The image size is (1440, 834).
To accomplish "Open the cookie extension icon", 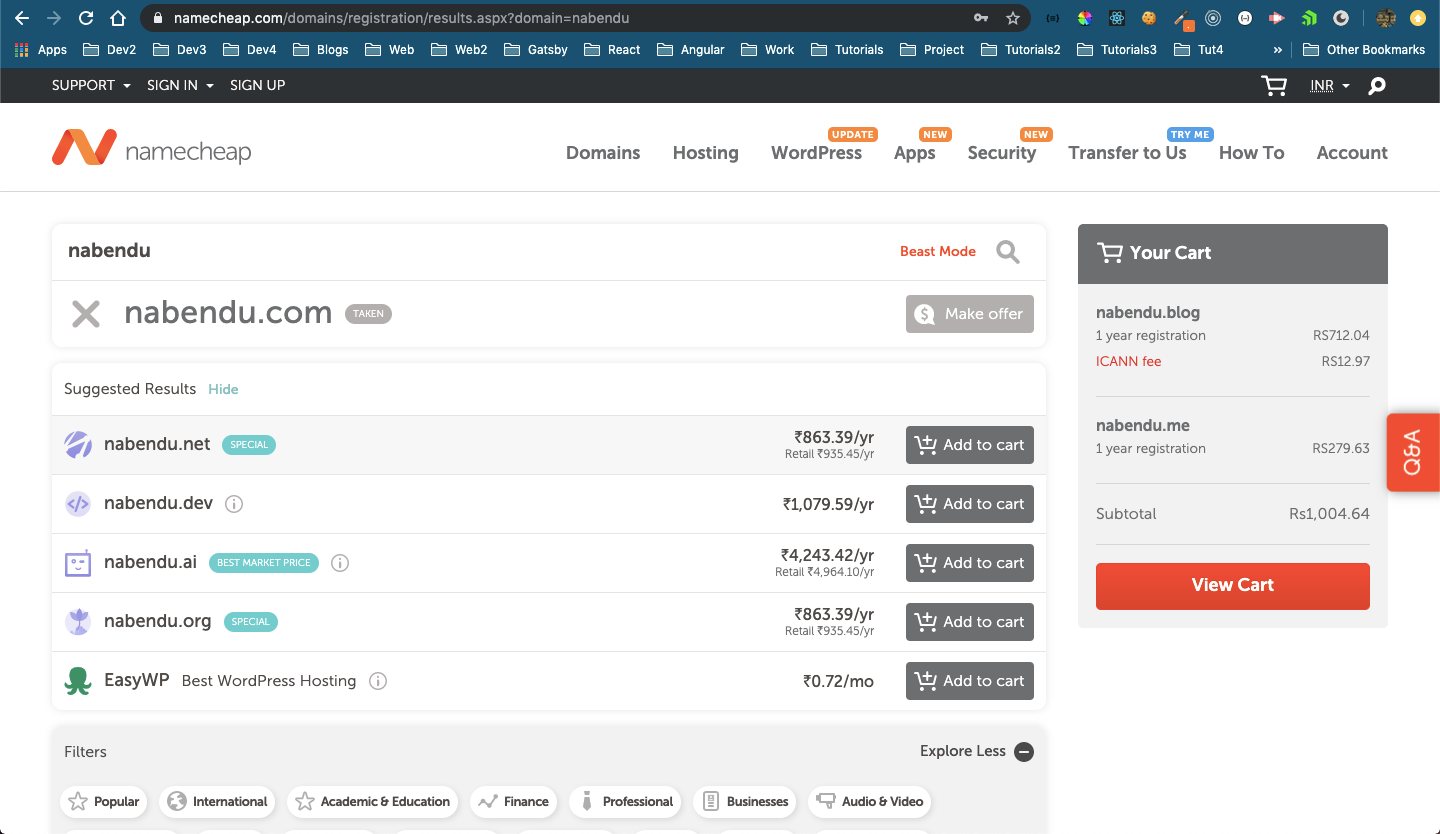I will click(x=1149, y=18).
